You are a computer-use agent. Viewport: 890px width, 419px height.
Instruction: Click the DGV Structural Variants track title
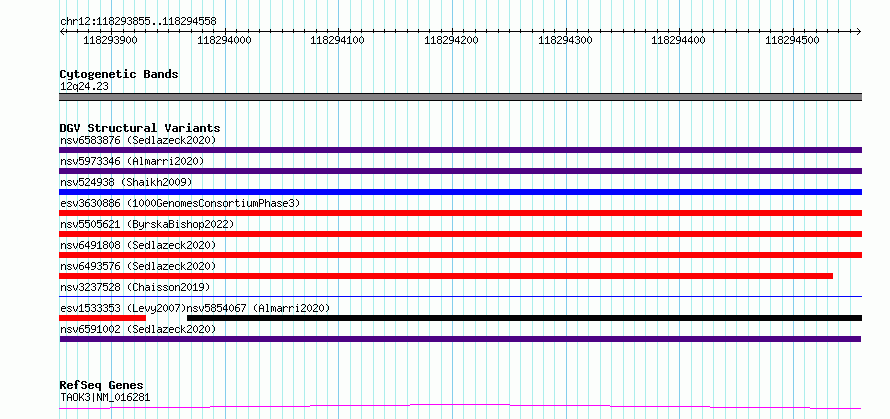click(x=140, y=128)
